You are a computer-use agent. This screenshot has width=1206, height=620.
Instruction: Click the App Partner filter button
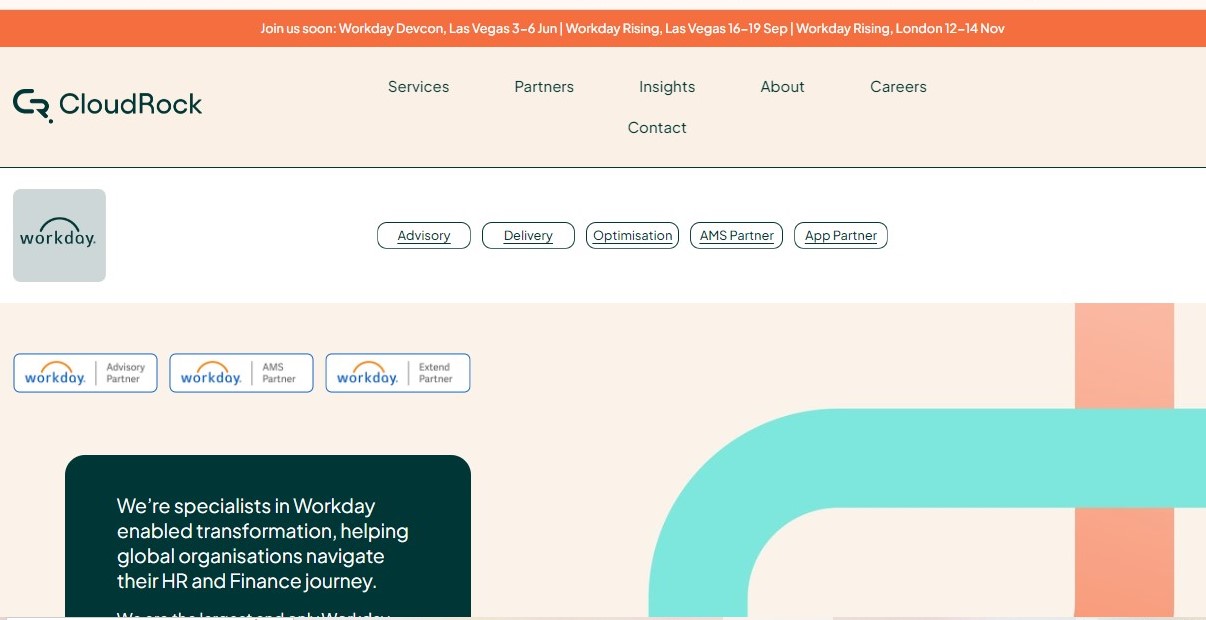coord(841,235)
